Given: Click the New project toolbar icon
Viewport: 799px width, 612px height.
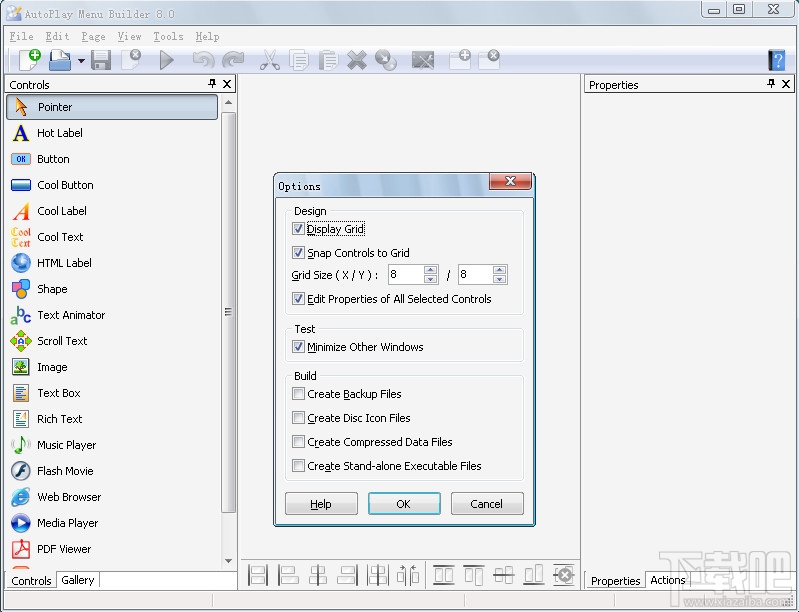Looking at the screenshot, I should 30,60.
